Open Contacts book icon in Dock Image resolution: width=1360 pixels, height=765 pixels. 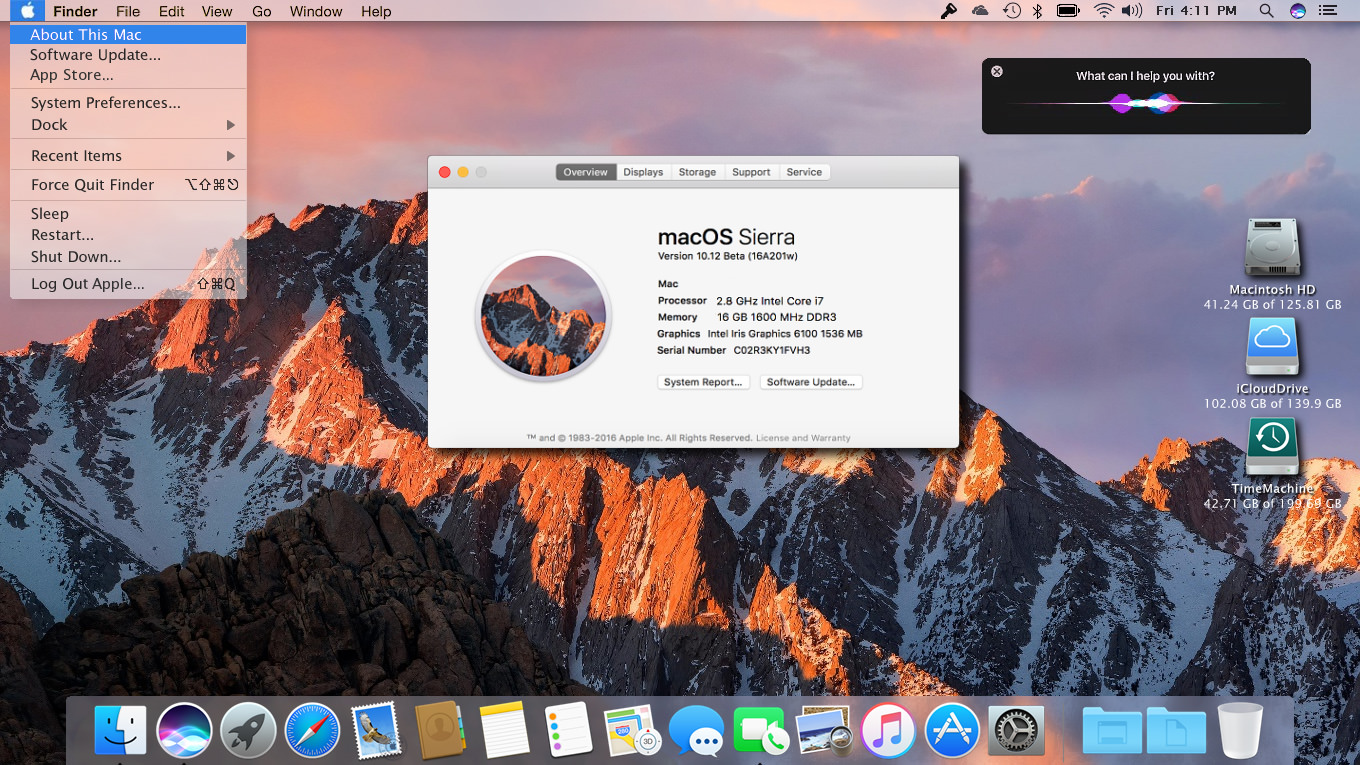(440, 730)
